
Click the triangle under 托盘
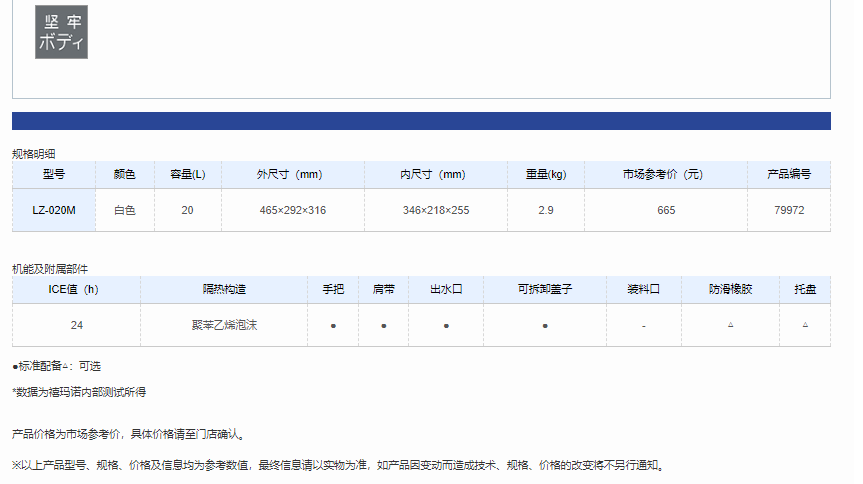coord(805,325)
